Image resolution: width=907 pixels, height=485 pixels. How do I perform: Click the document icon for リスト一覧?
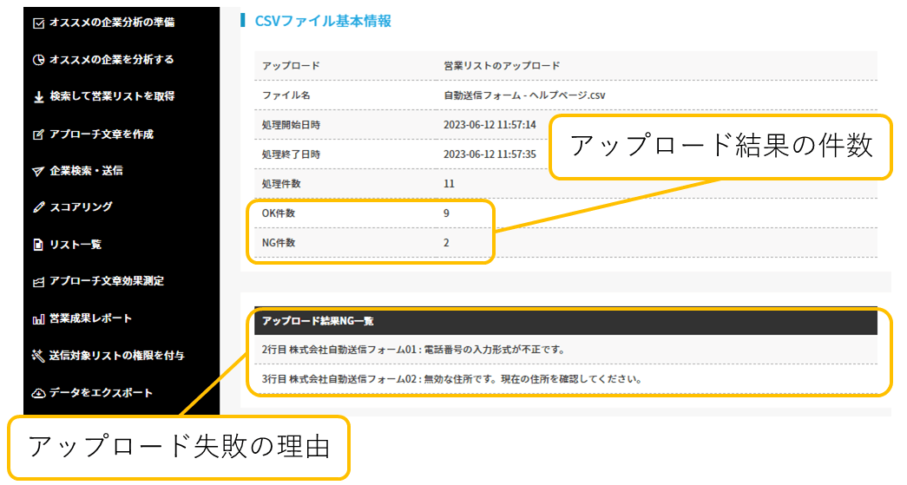click(x=39, y=245)
